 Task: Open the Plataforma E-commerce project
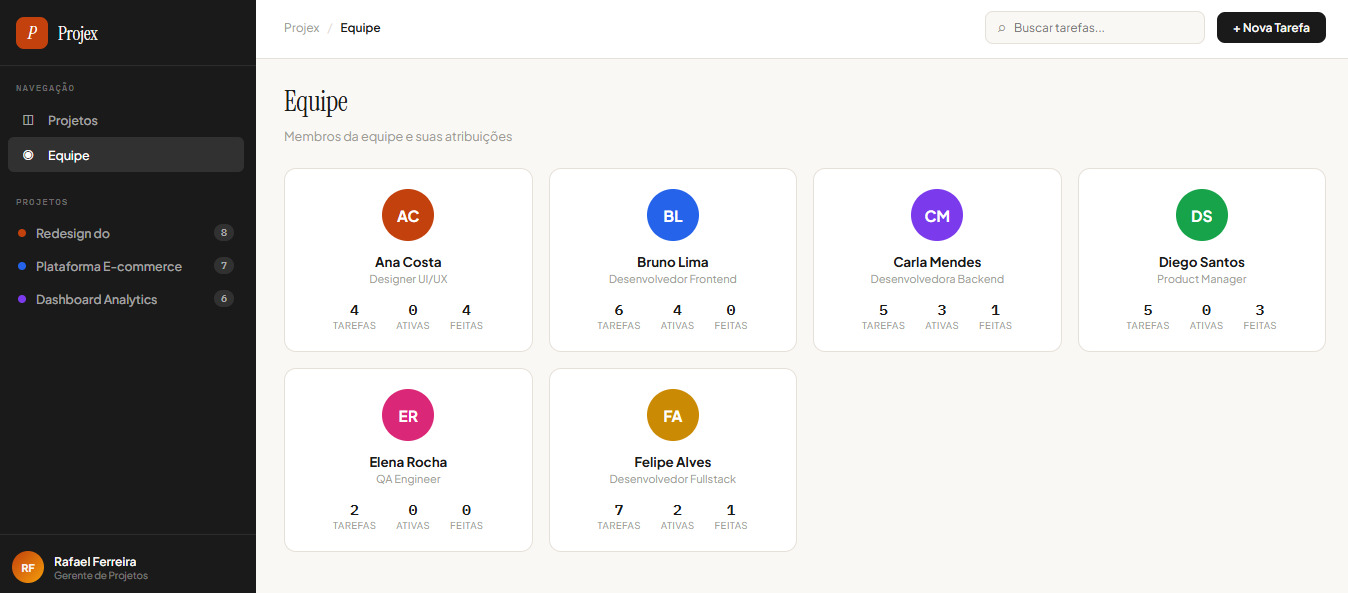click(126, 266)
